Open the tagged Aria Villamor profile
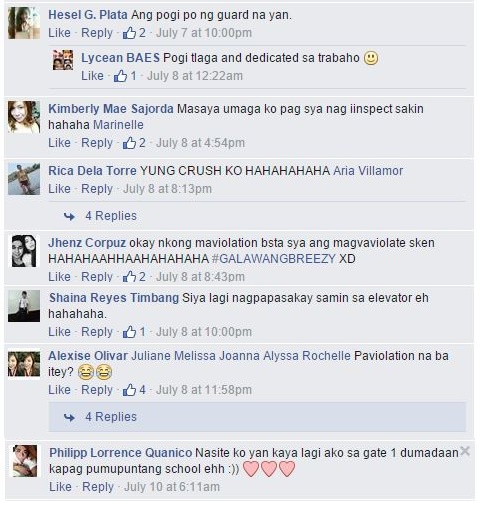Viewport: 477px width, 505px height. (368, 171)
